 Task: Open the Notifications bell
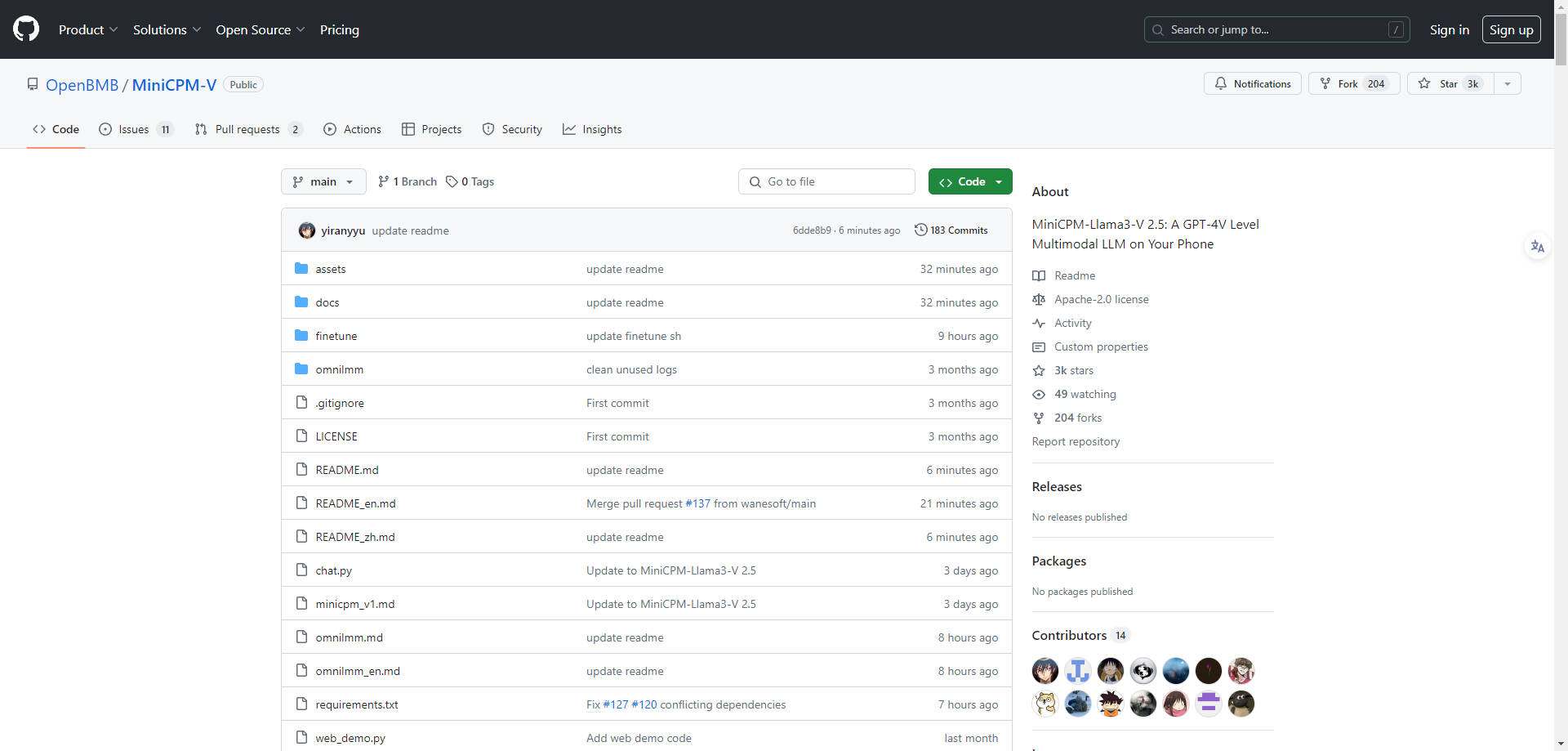click(1253, 83)
